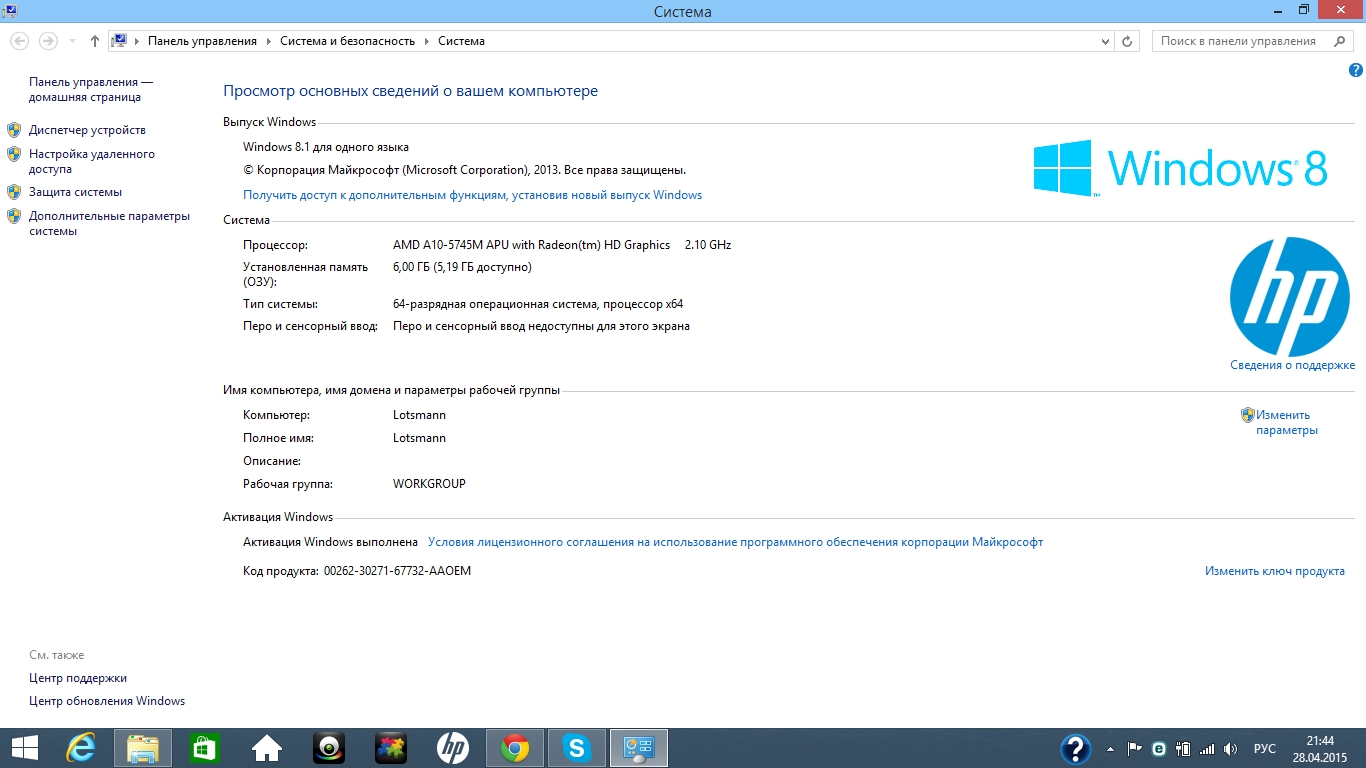1366x768 pixels.
Task: Click the forward navigation arrow
Action: pyautogui.click(x=48, y=41)
